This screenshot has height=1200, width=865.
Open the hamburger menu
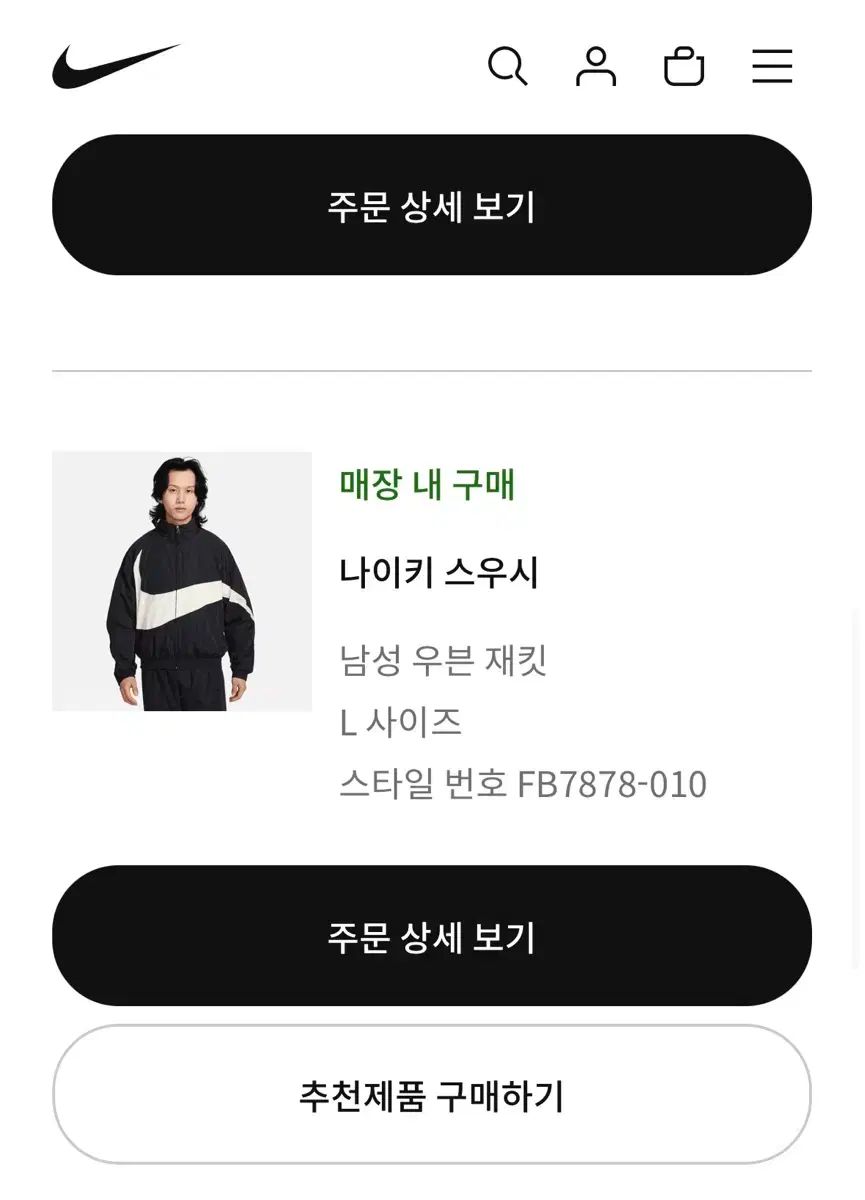pyautogui.click(x=772, y=67)
